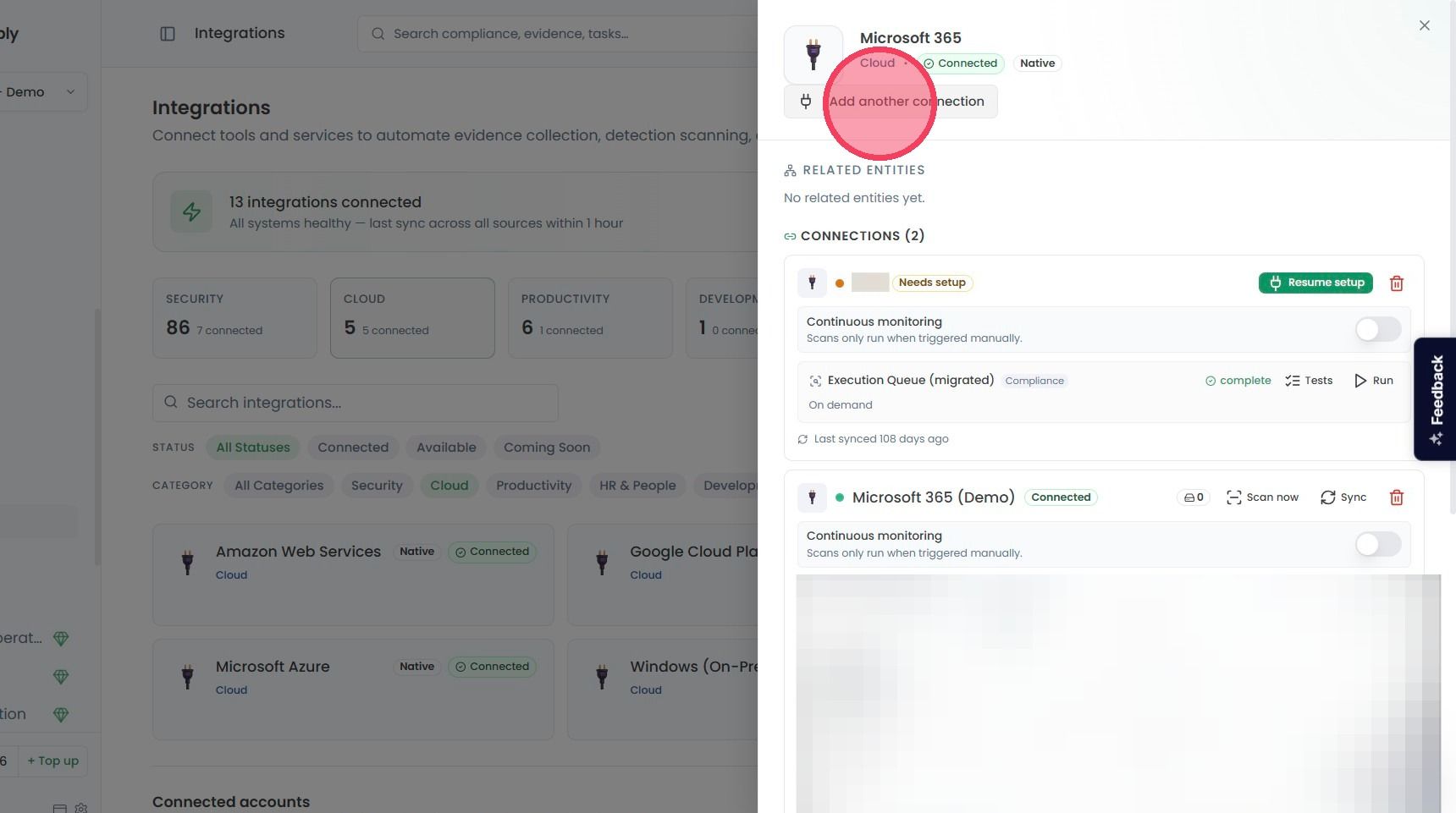Image resolution: width=1456 pixels, height=813 pixels.
Task: Click the Microsoft 365 plug logo in panel header
Action: (813, 54)
